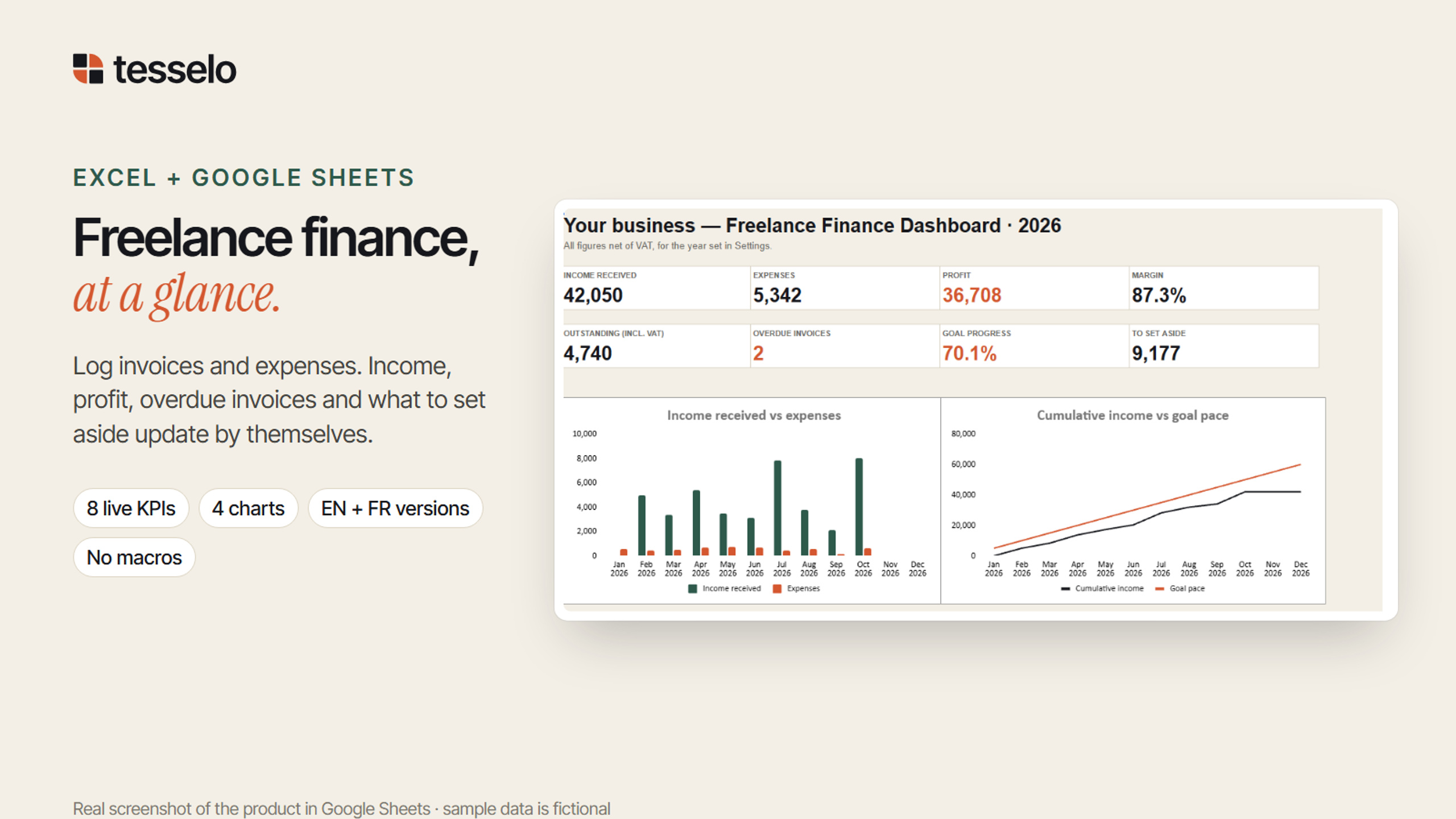
Task: Click the 'GOAL PROGRESS' KPI label
Action: [x=977, y=333]
